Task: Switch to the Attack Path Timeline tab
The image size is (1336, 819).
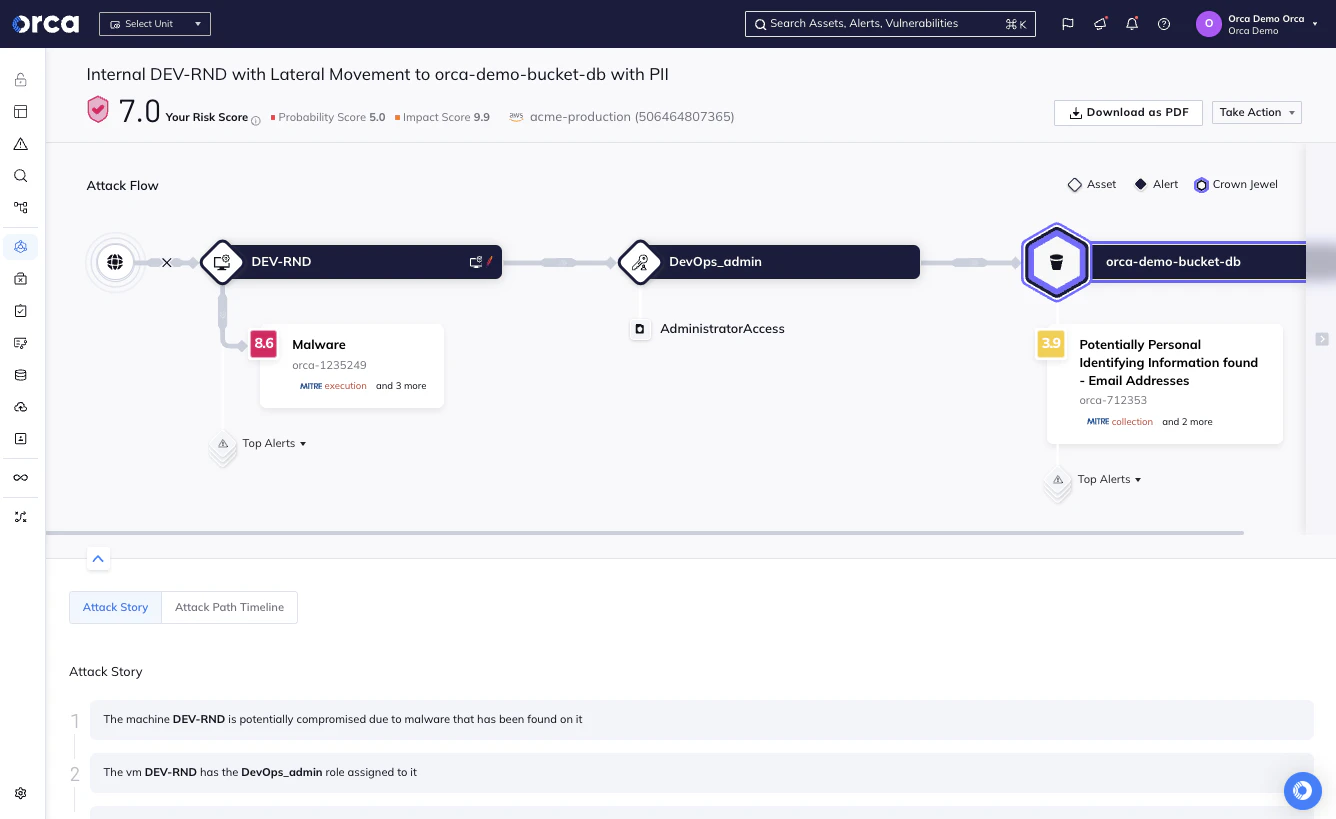Action: click(x=229, y=607)
